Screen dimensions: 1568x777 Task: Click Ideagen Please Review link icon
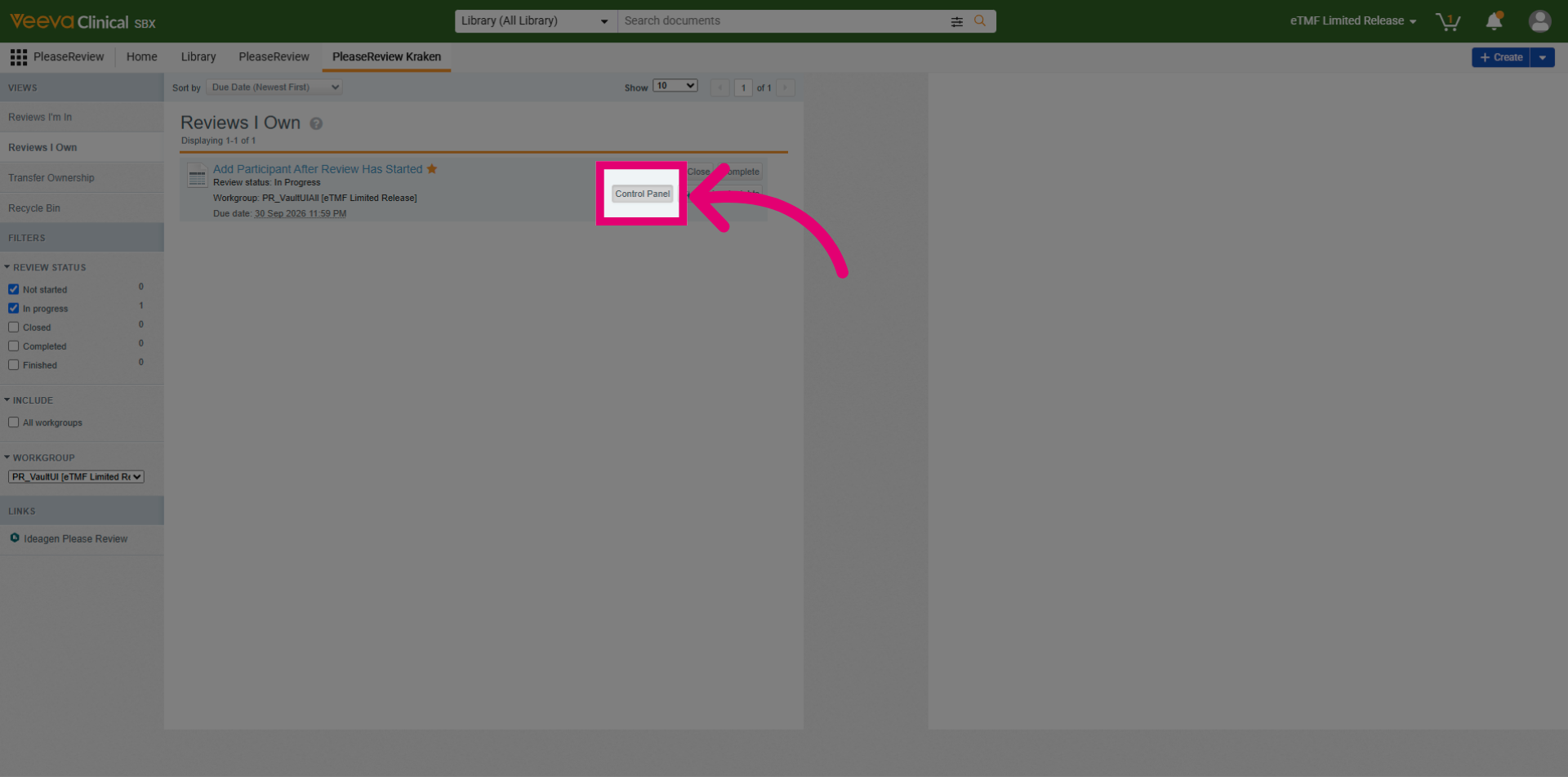click(x=15, y=538)
